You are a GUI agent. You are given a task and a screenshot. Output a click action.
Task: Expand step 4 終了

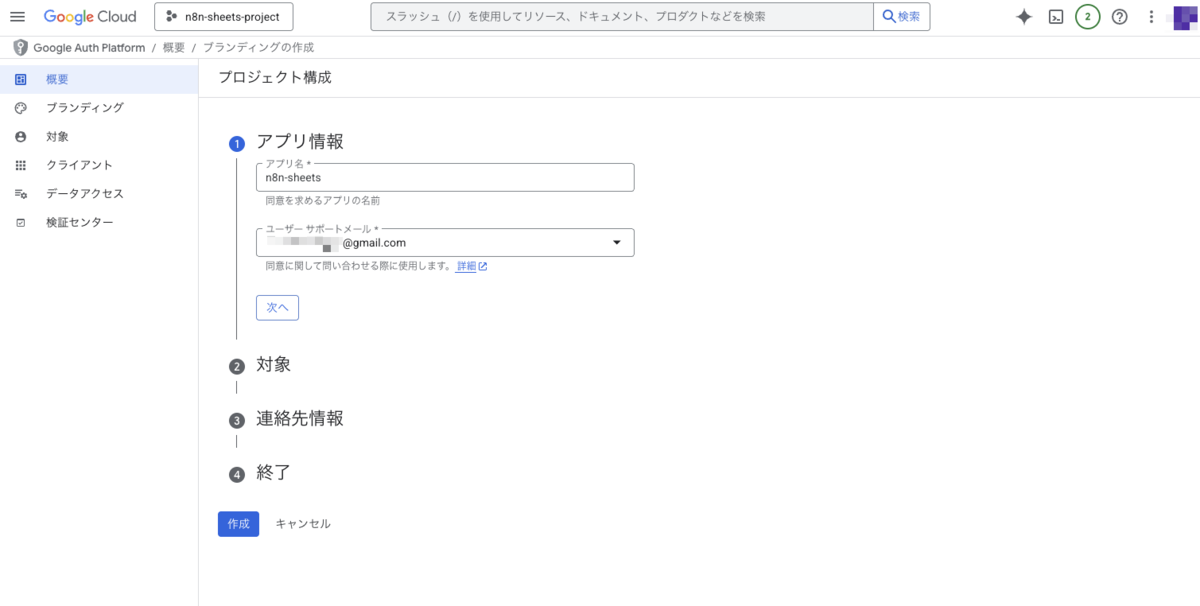click(272, 473)
